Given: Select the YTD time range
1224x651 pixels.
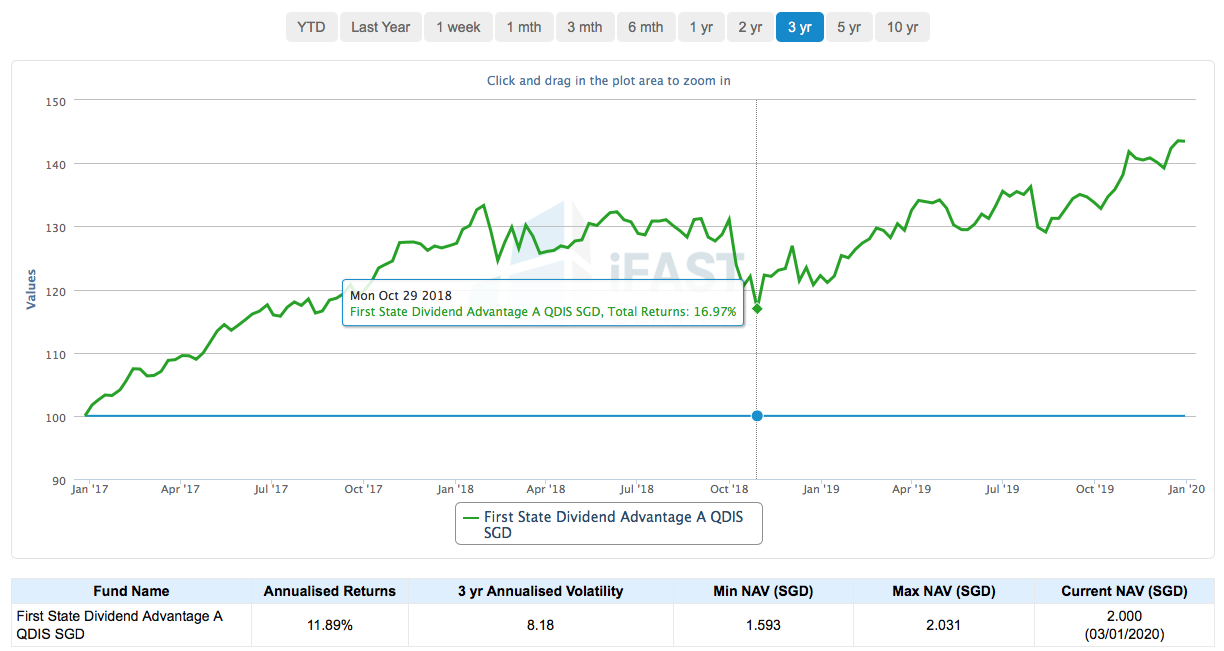Looking at the screenshot, I should click(311, 27).
